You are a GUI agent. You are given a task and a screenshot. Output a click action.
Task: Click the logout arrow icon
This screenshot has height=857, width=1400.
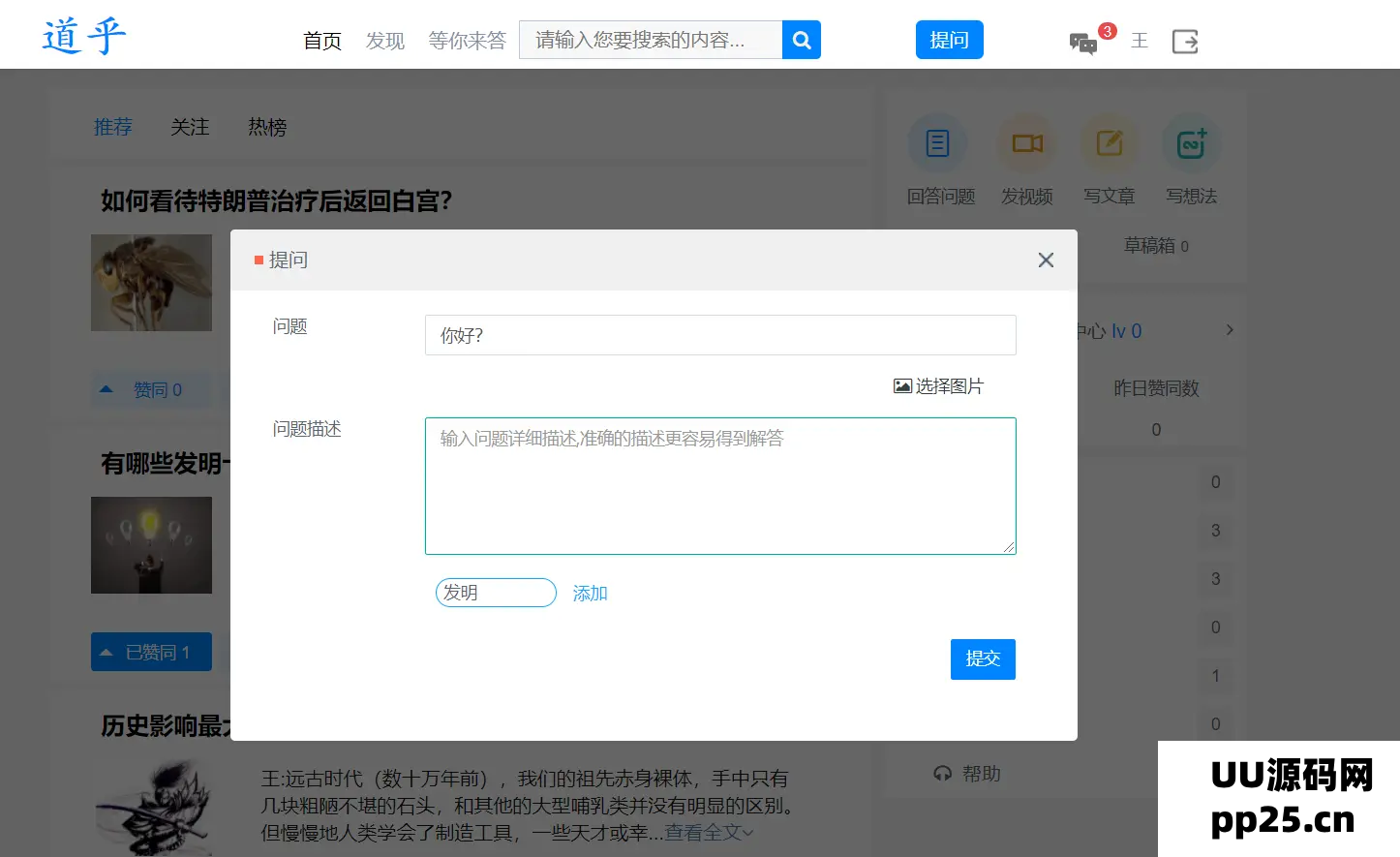click(1184, 42)
